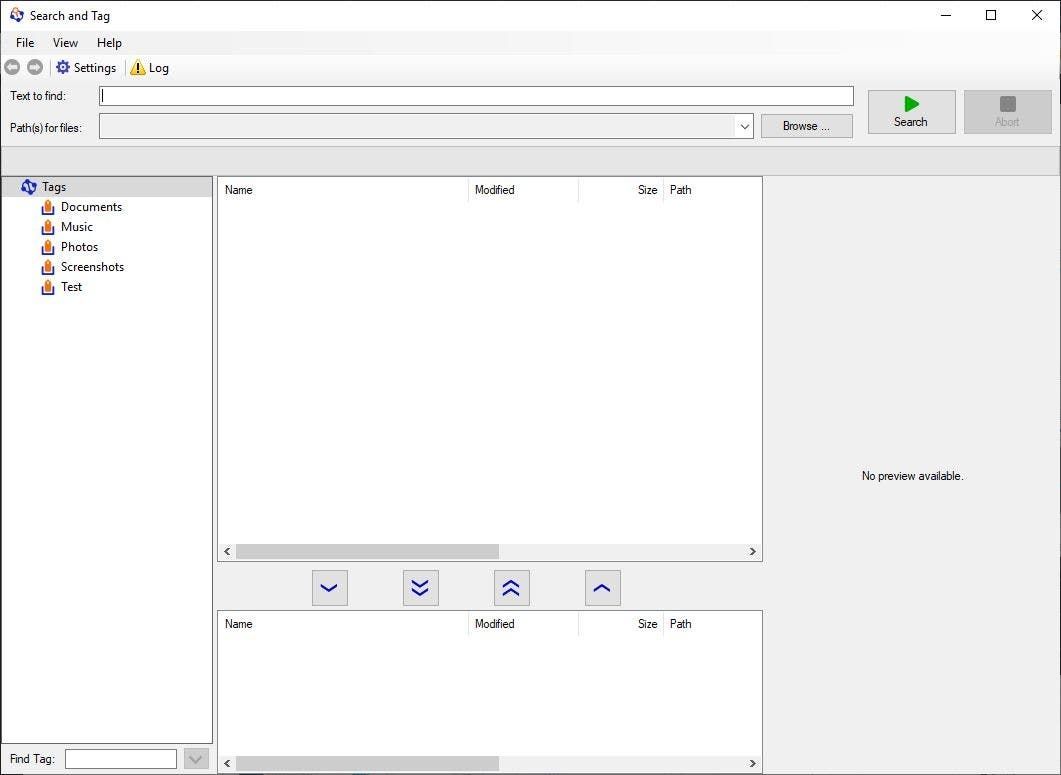Click the double down chevron button
The image size is (1061, 775).
click(421, 588)
